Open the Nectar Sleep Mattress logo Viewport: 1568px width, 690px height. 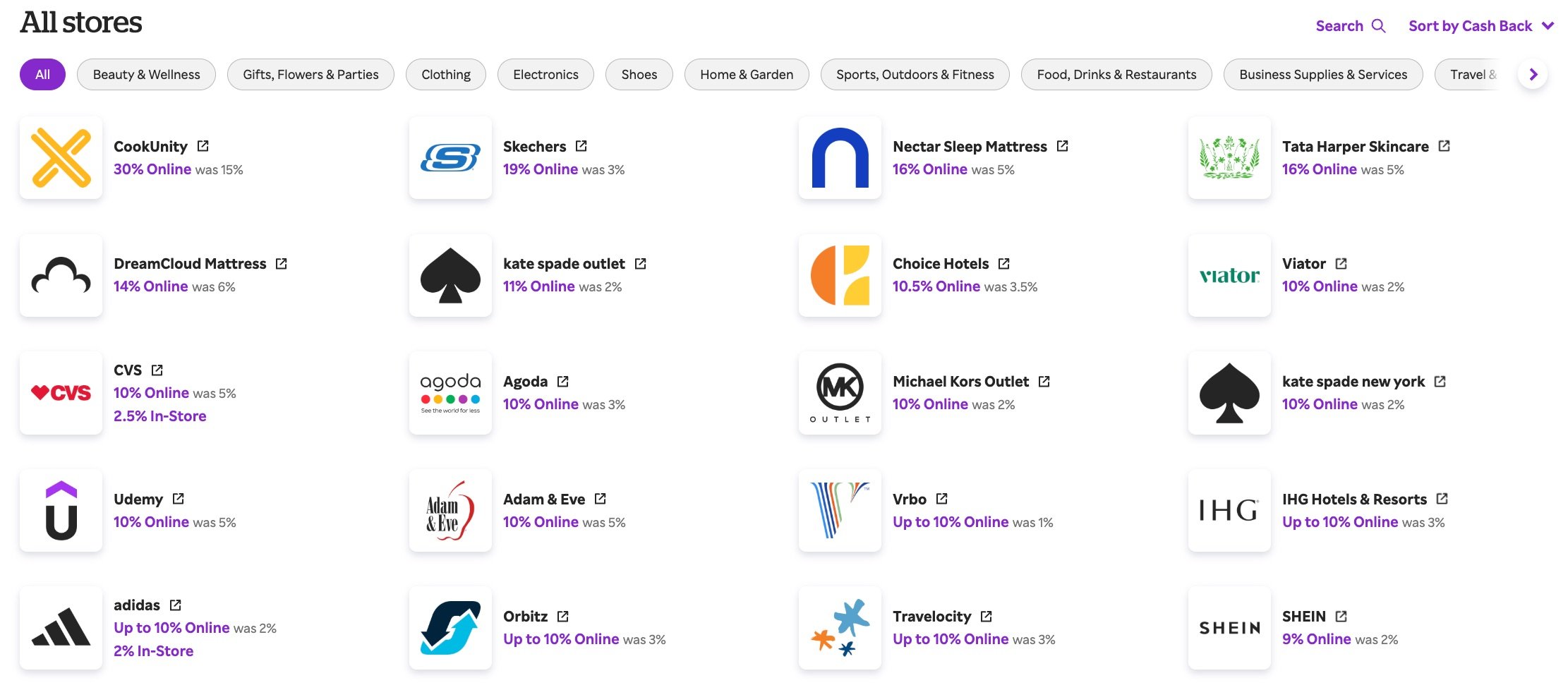[x=840, y=157]
